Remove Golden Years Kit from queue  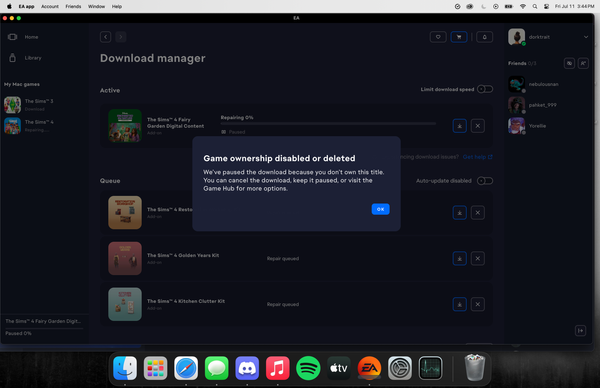pyautogui.click(x=478, y=259)
